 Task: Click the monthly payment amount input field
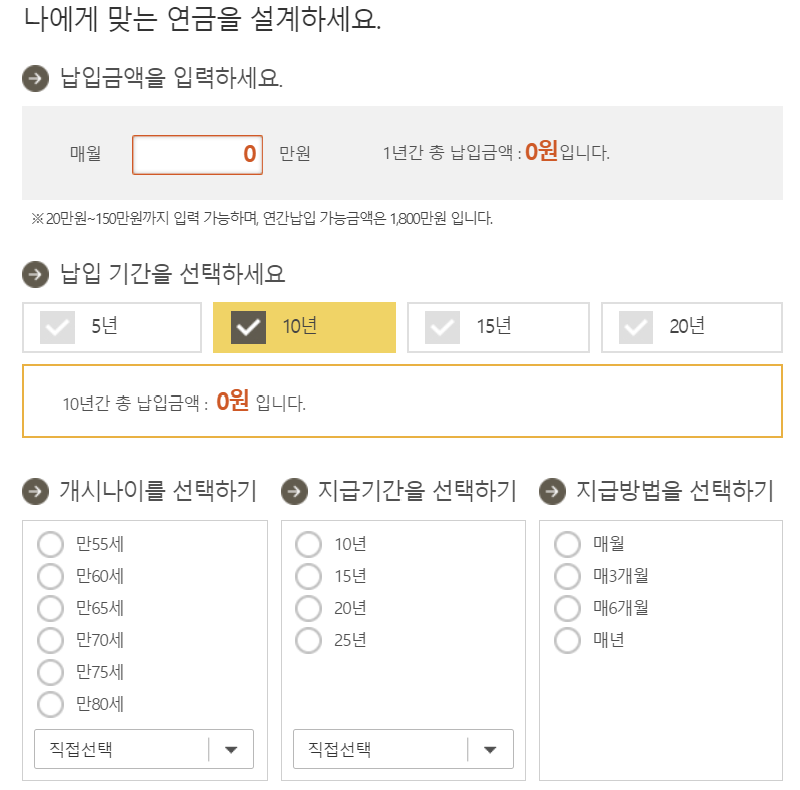197,155
